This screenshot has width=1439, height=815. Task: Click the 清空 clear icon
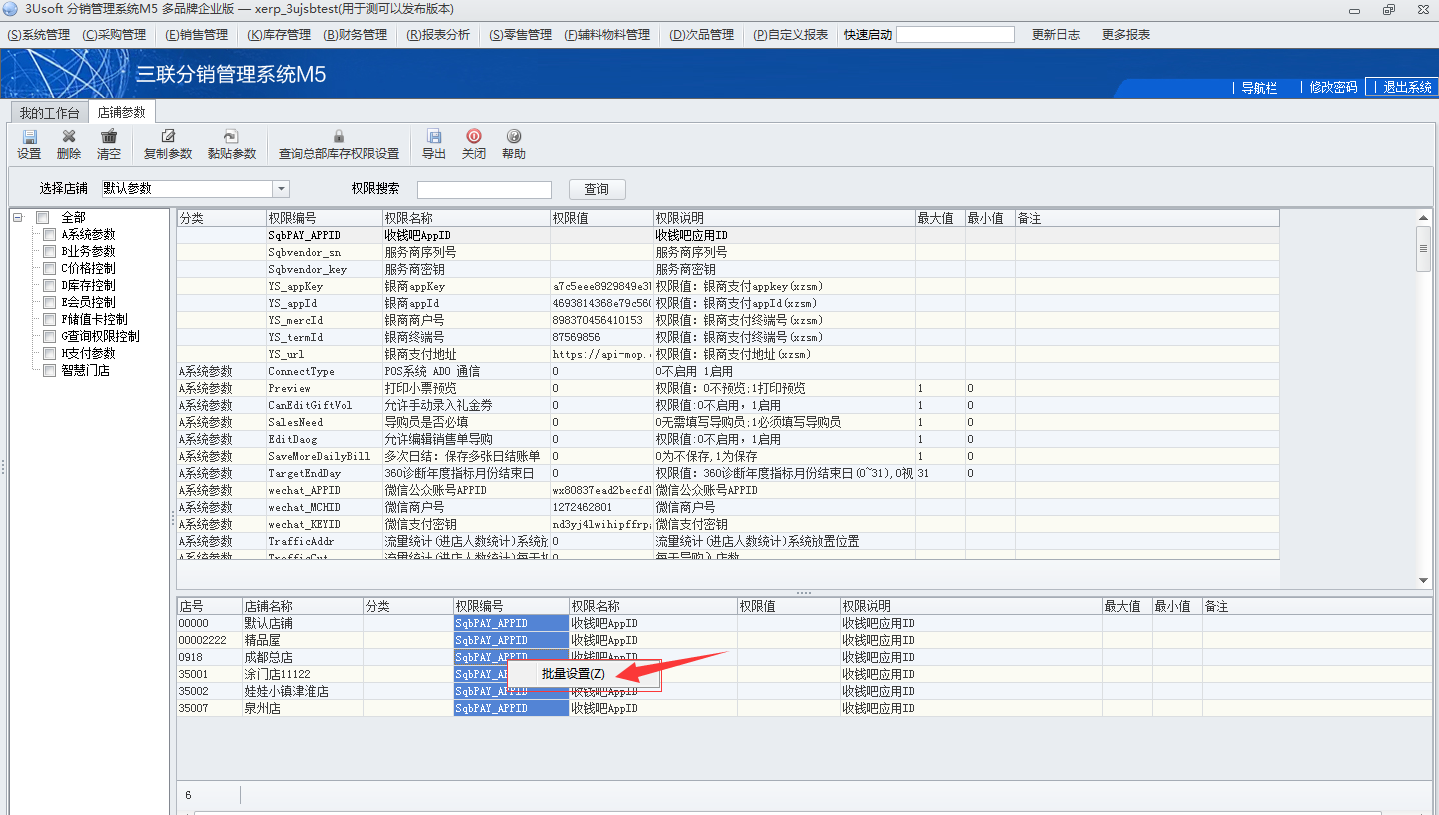[109, 137]
